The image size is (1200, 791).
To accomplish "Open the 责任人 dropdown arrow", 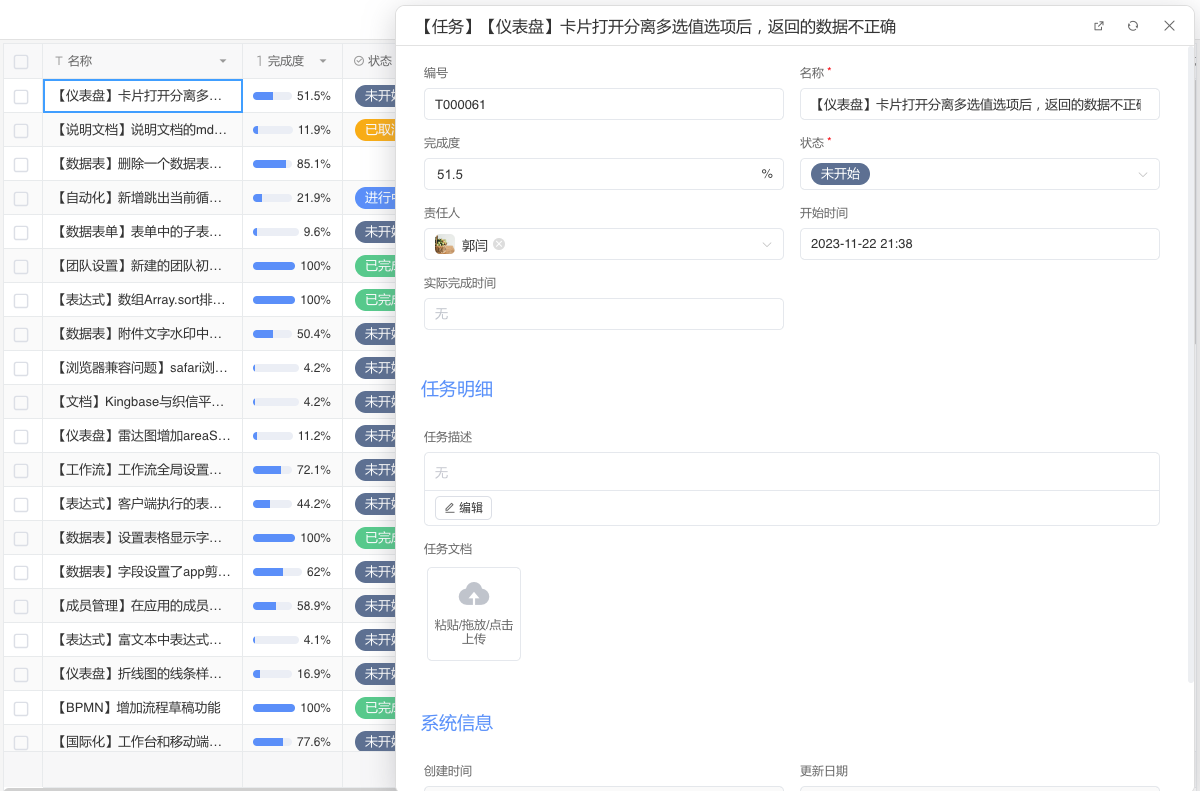I will tap(767, 244).
